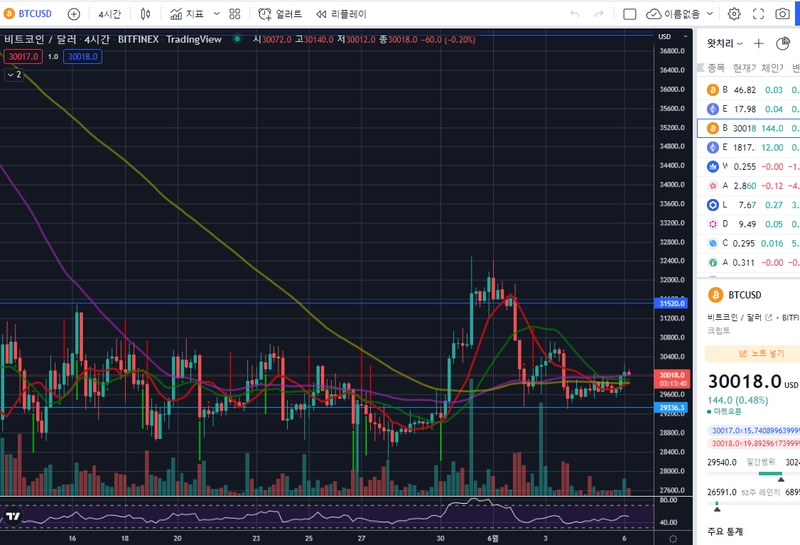Redo last chart action
Image resolution: width=800 pixels, height=545 pixels.
pos(599,14)
